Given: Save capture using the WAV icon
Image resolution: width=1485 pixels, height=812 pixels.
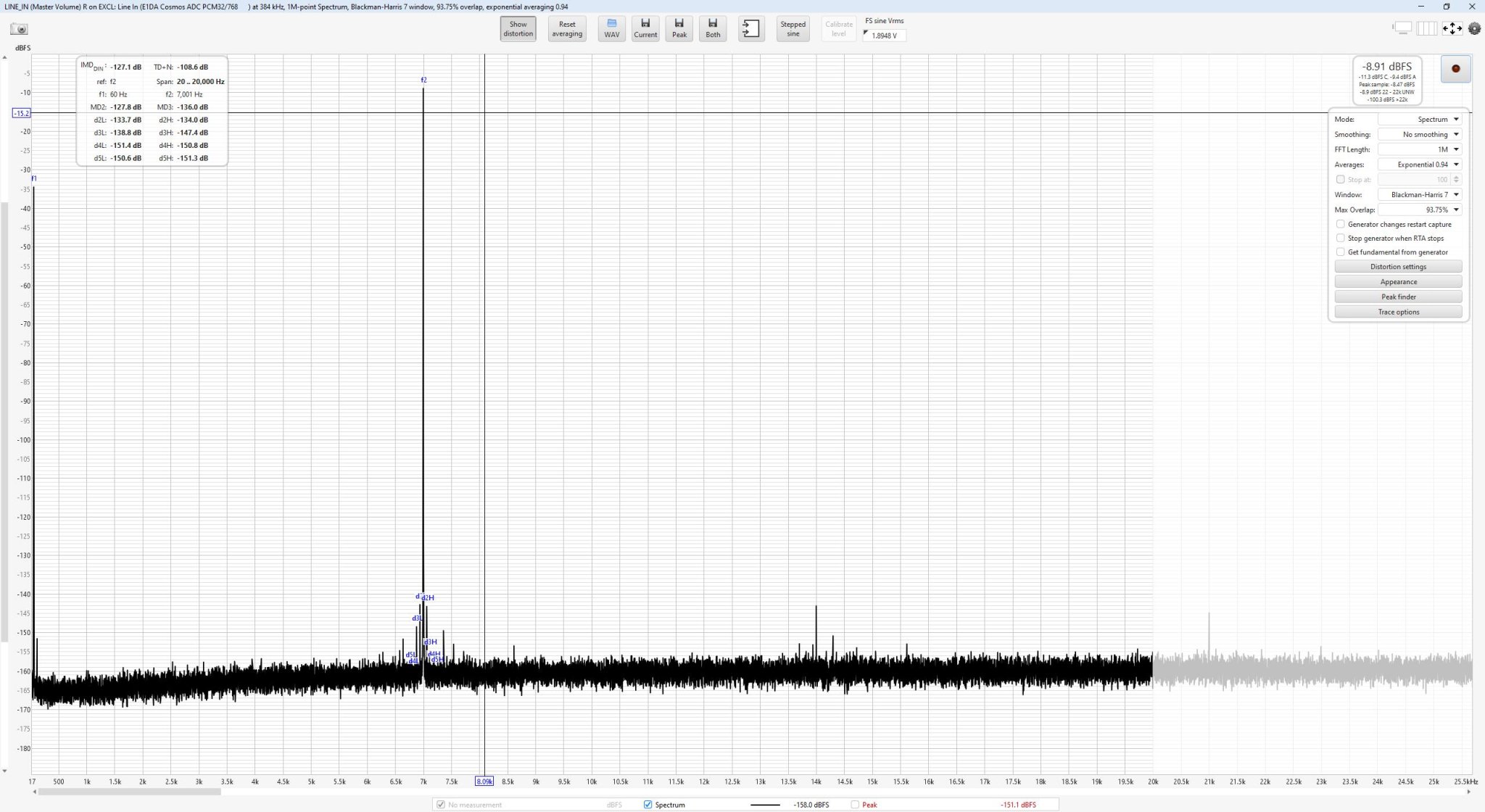Looking at the screenshot, I should 611,29.
